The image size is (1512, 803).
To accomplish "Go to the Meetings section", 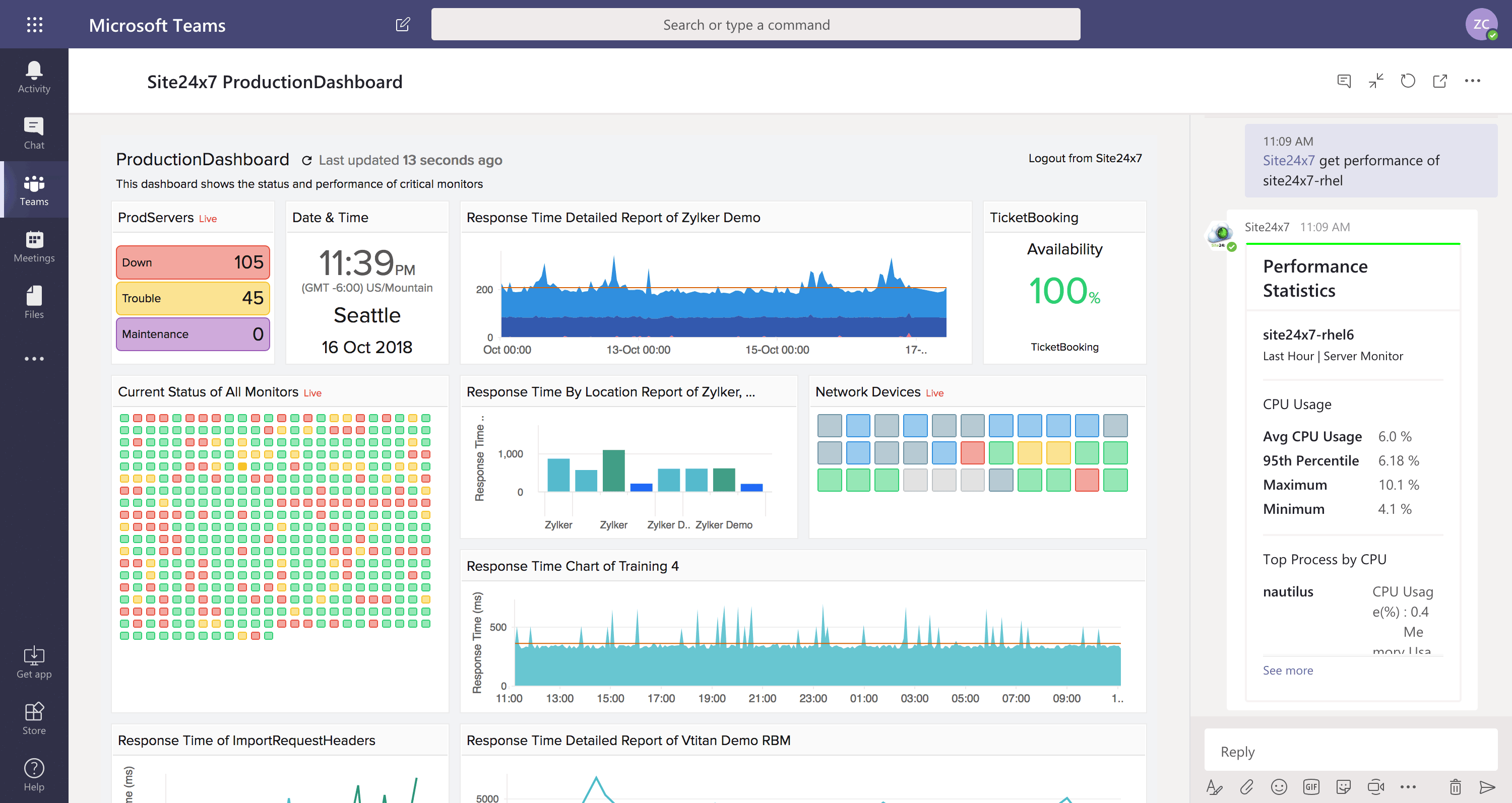I will point(34,246).
